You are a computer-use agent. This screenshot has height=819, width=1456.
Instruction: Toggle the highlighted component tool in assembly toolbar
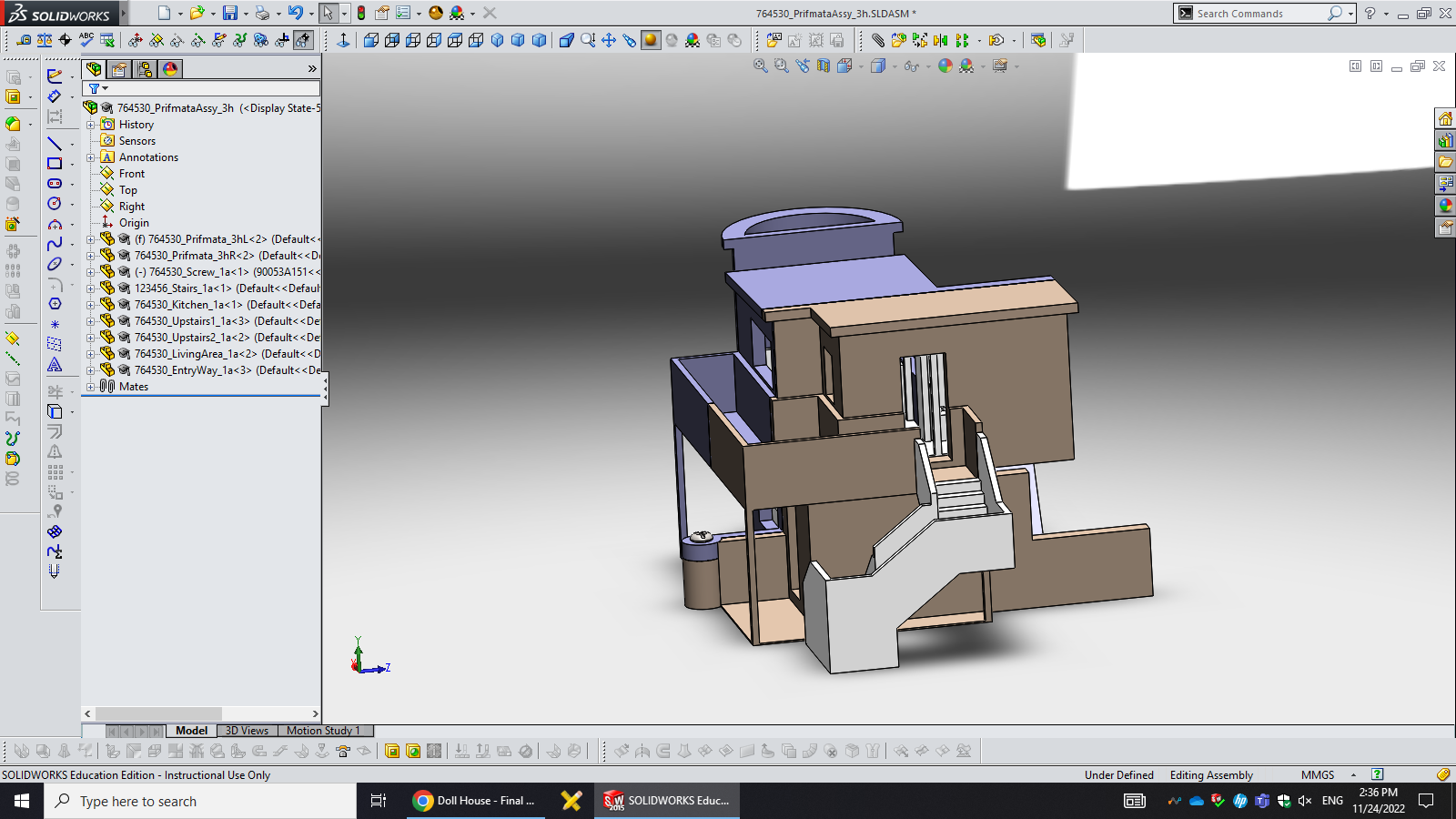303,40
